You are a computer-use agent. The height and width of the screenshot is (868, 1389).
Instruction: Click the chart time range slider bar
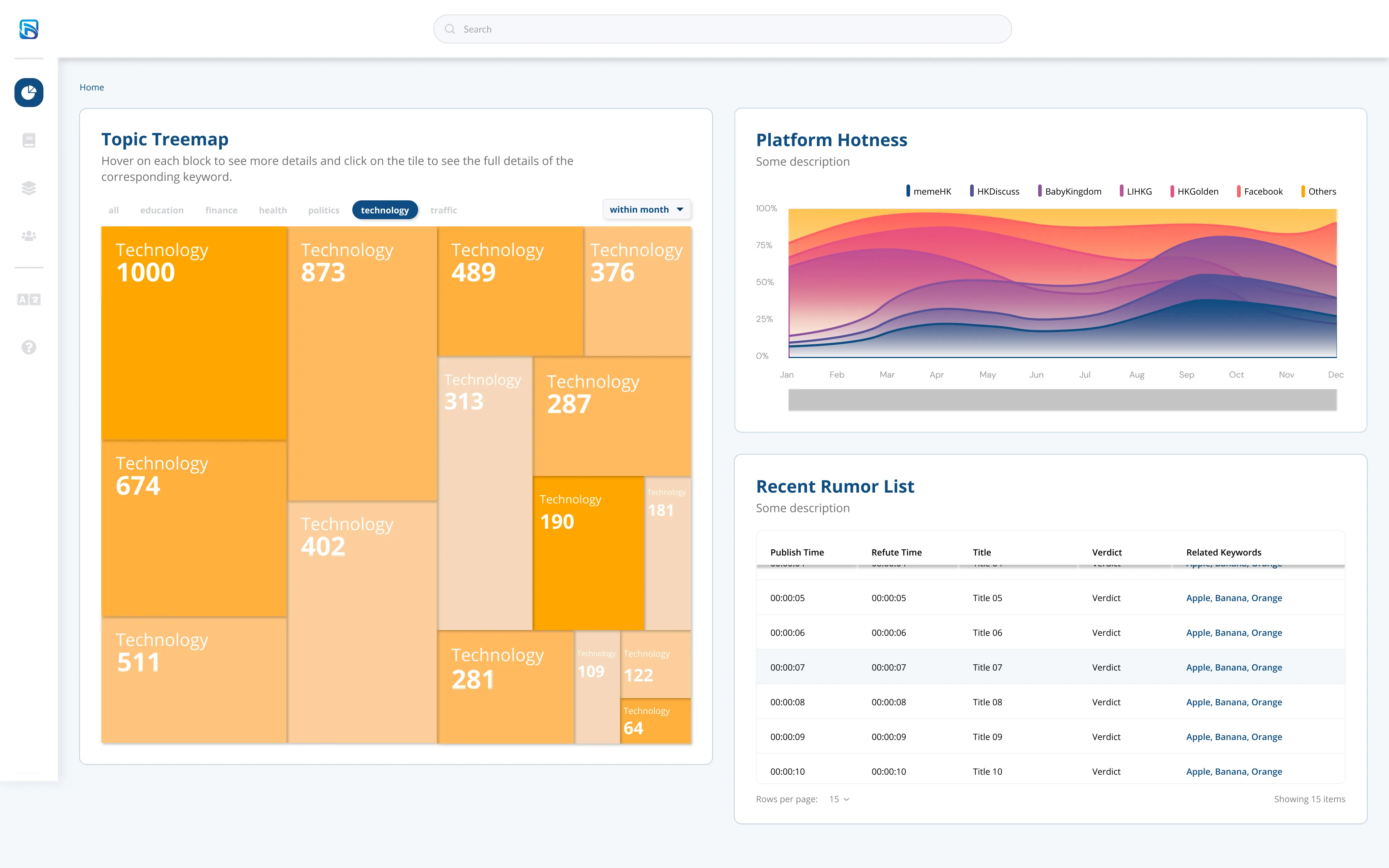pyautogui.click(x=1062, y=400)
